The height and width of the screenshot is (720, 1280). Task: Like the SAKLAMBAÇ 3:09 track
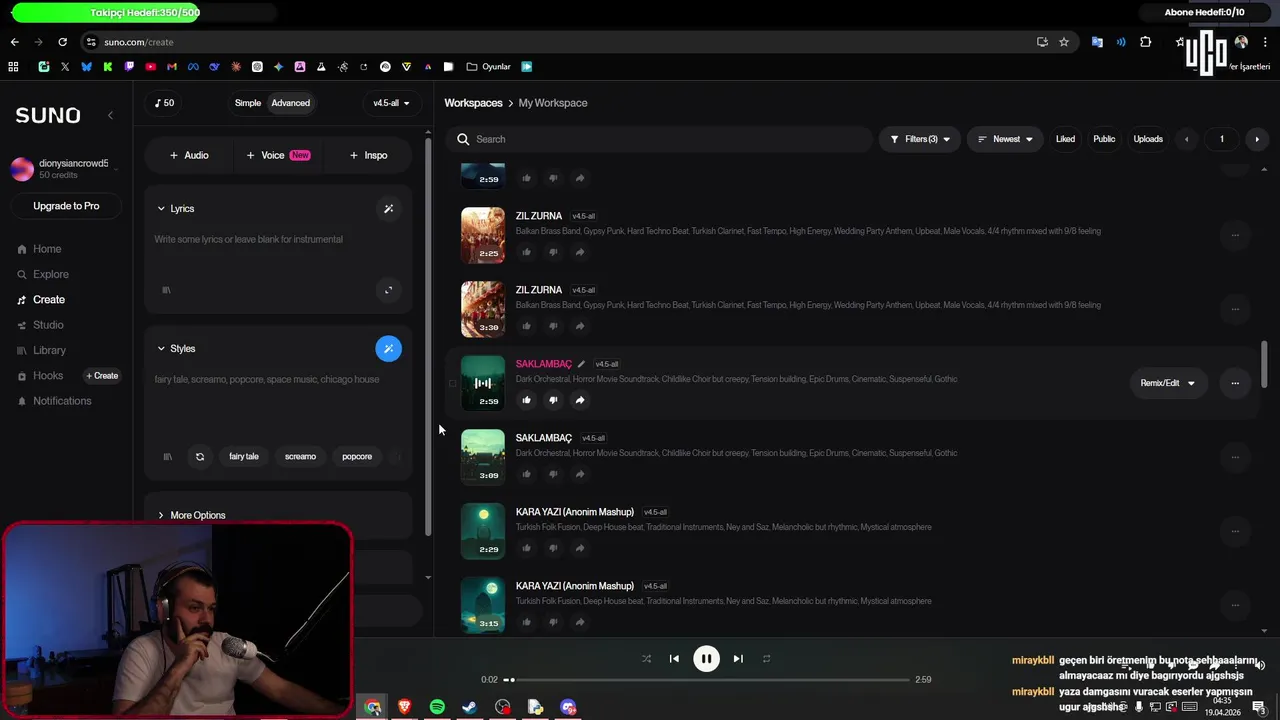(x=527, y=474)
